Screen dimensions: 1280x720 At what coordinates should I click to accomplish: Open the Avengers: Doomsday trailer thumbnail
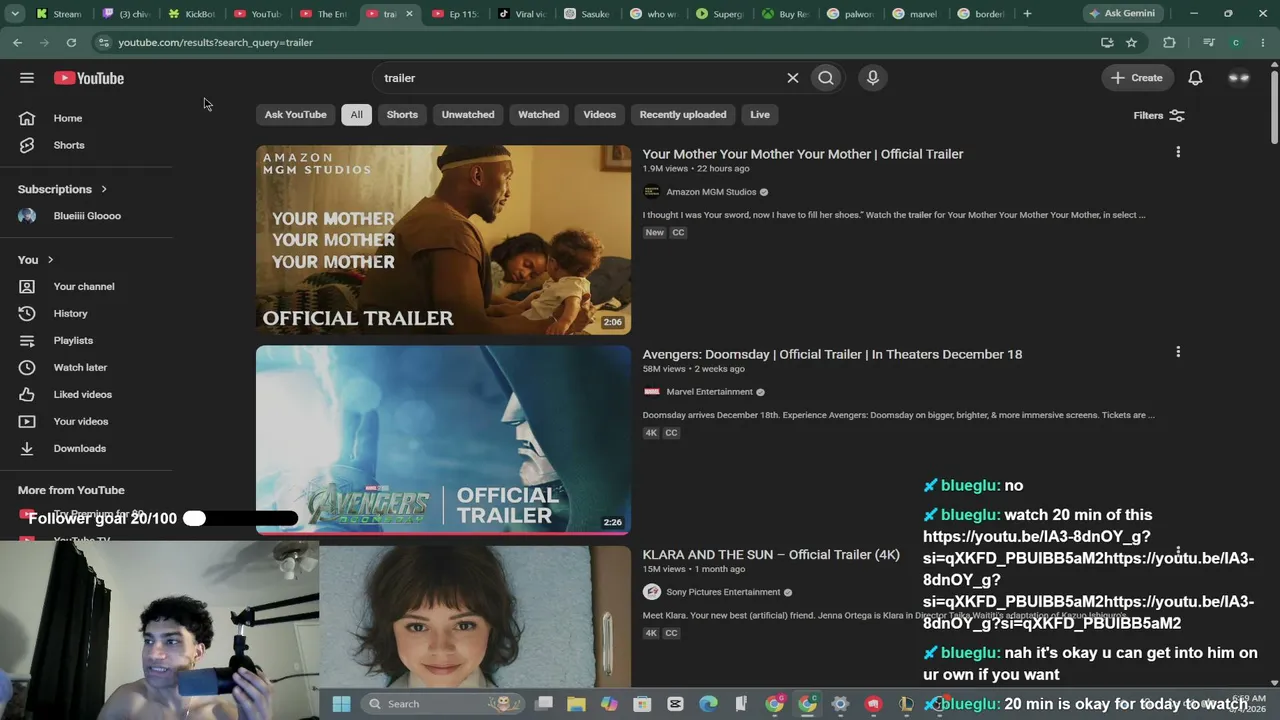click(443, 440)
